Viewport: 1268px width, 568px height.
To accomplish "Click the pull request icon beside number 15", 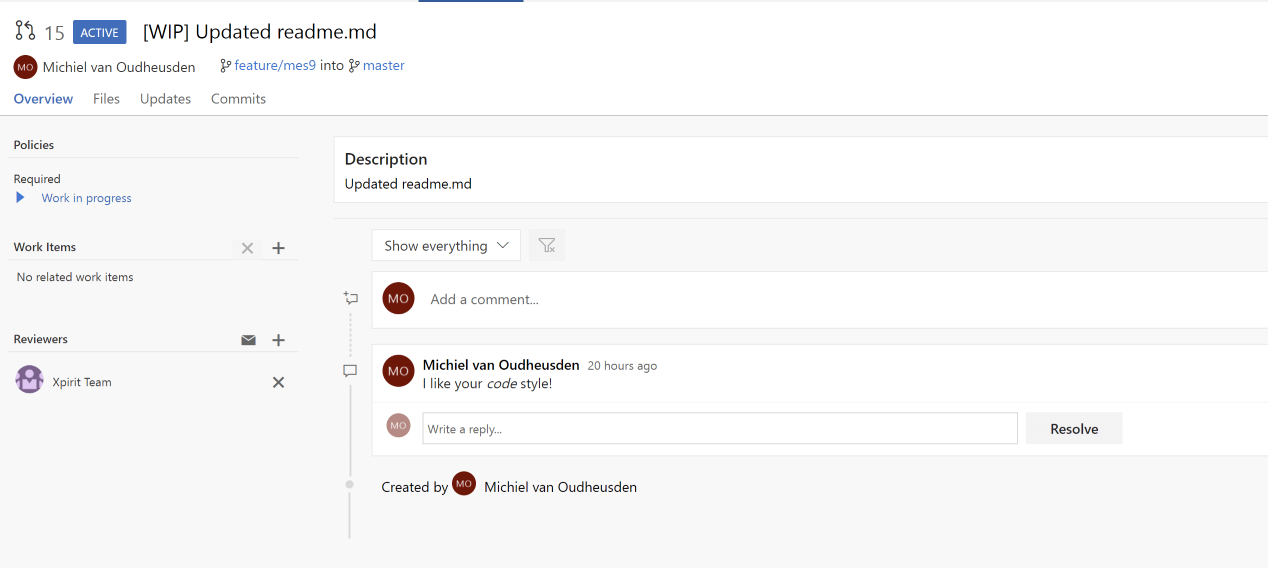I will [25, 31].
